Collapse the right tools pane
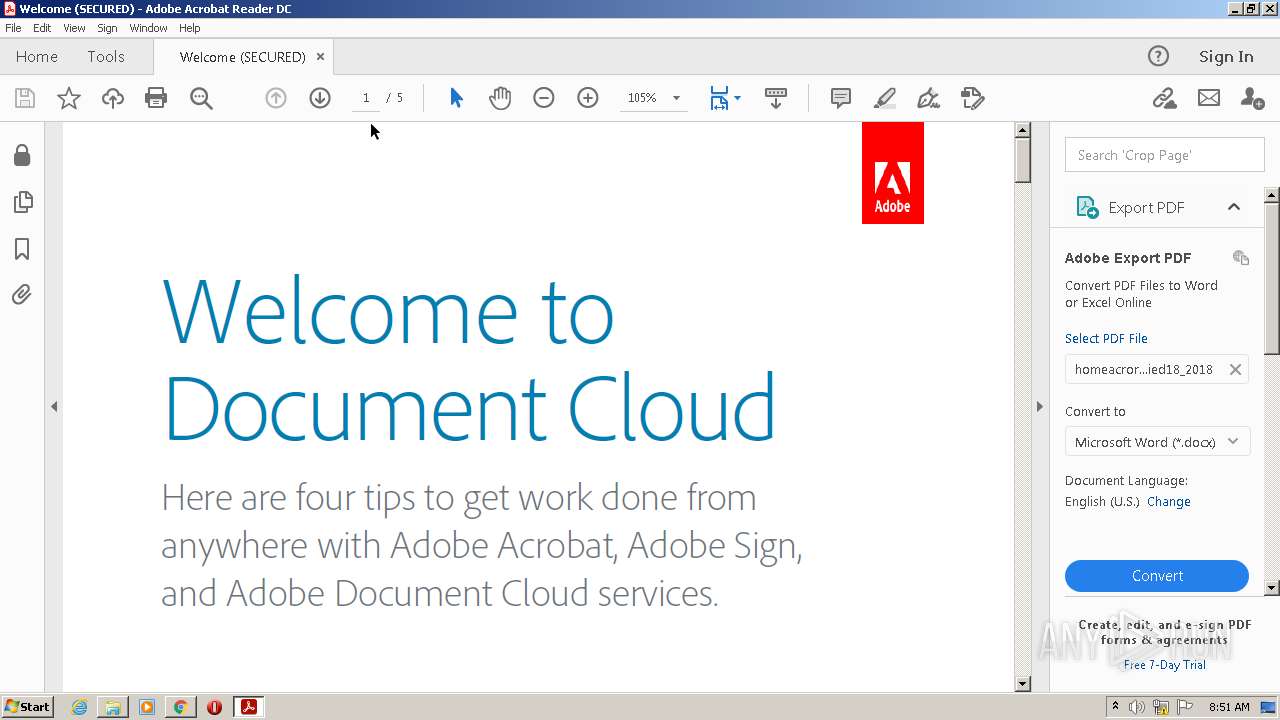This screenshot has width=1280, height=720. 1039,407
